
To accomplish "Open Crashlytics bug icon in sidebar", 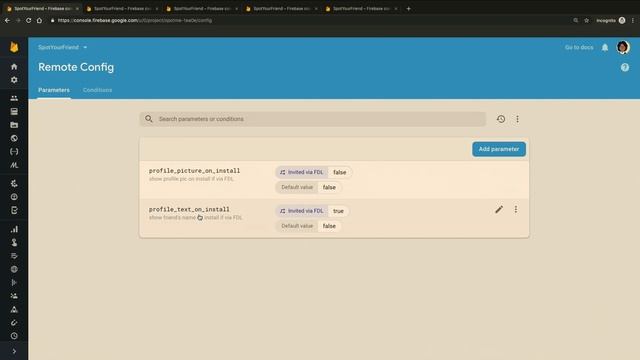I will coord(14,184).
